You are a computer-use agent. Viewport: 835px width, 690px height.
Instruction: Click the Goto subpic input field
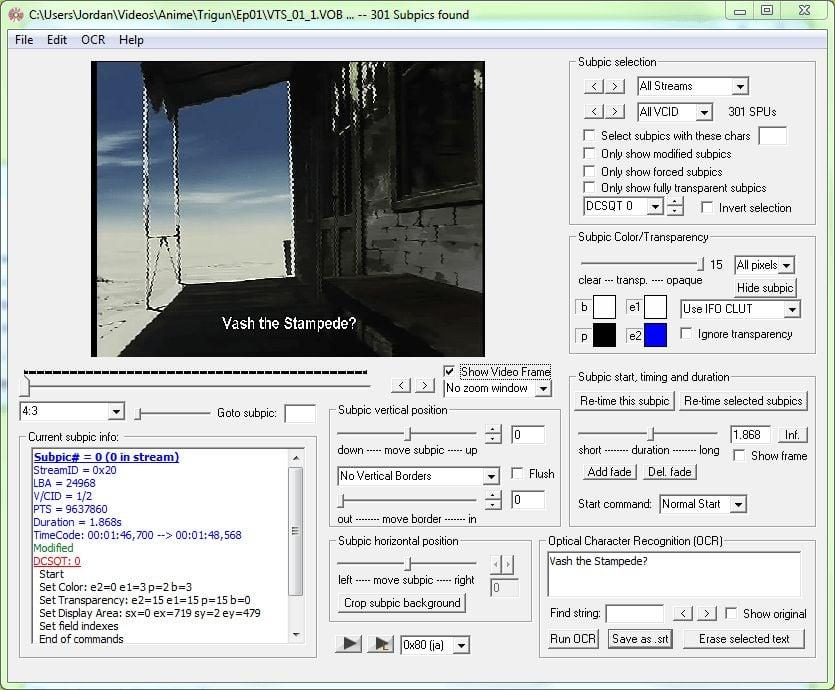pos(300,414)
